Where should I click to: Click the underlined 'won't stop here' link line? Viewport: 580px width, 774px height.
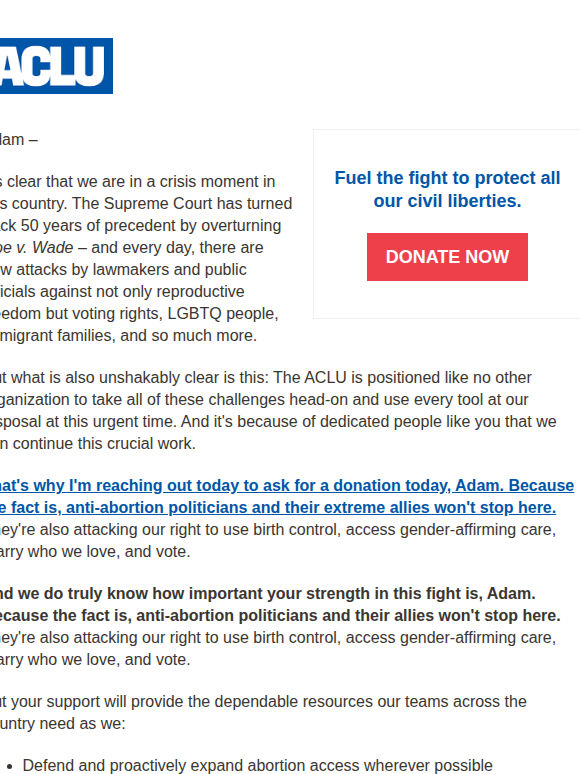278,507
